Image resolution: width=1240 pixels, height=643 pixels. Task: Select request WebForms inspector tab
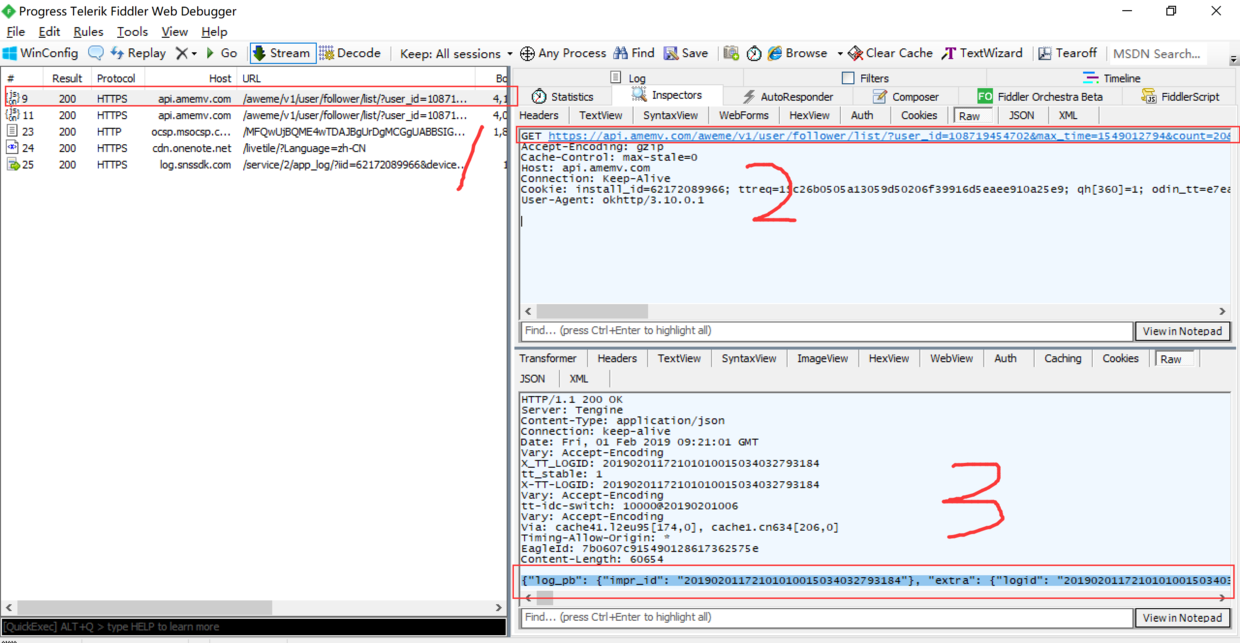pos(744,115)
